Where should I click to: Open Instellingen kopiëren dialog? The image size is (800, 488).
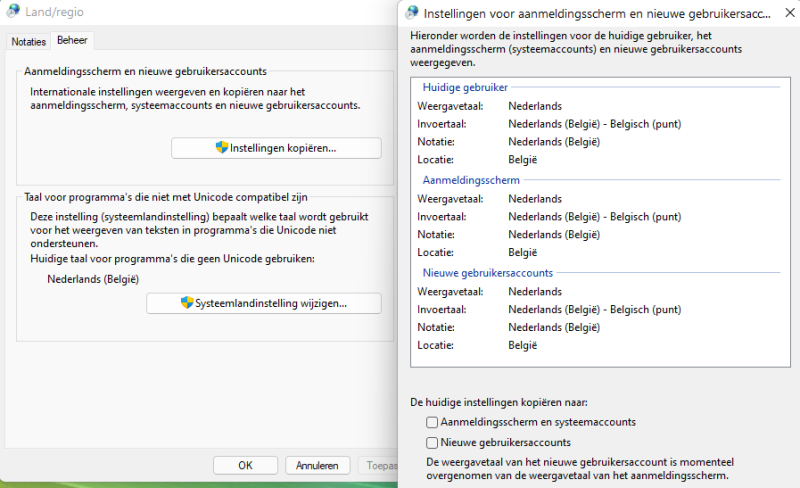click(276, 148)
